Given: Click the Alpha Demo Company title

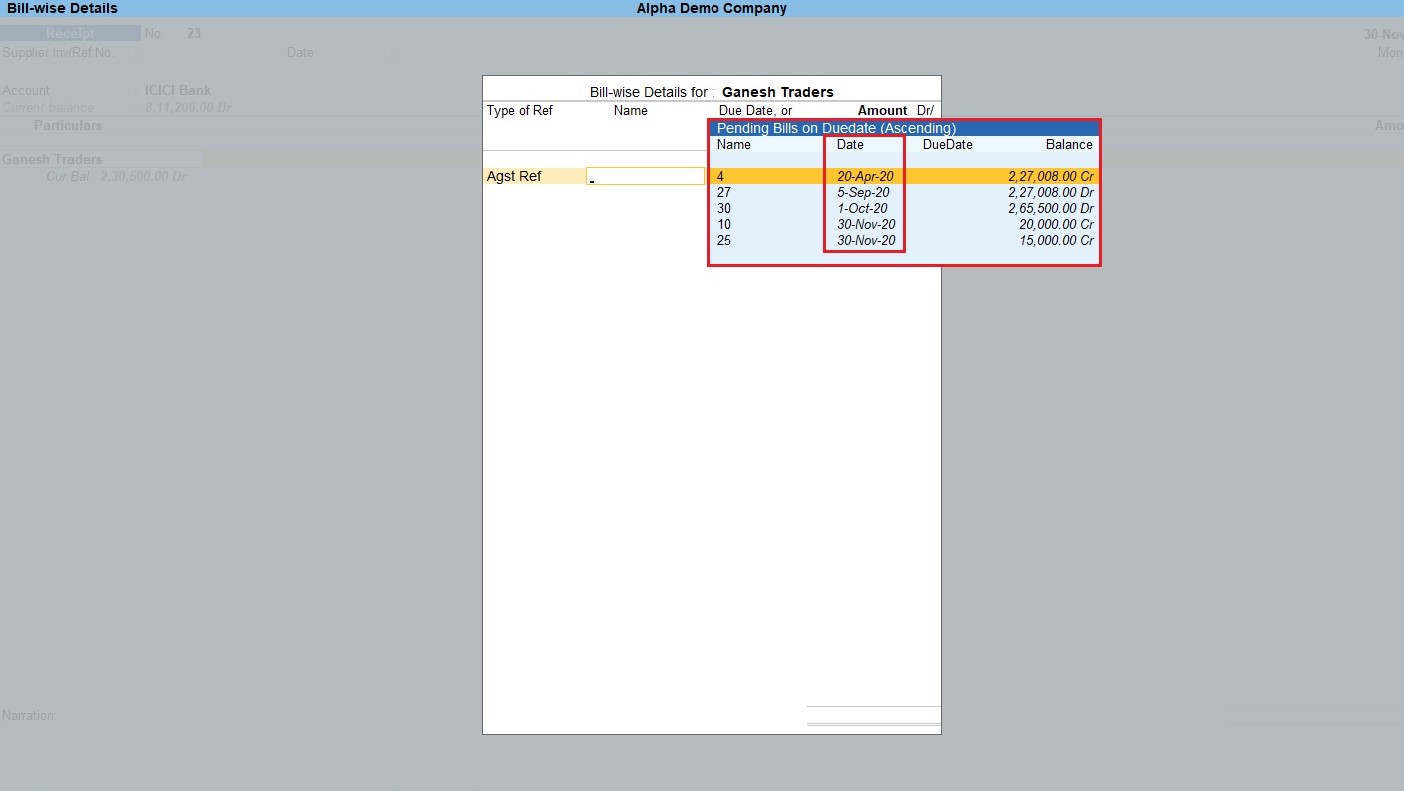Looking at the screenshot, I should click(x=711, y=8).
